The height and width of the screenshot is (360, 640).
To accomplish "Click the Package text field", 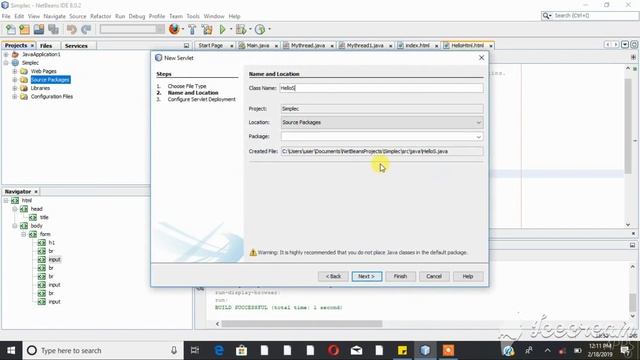I will [378, 137].
